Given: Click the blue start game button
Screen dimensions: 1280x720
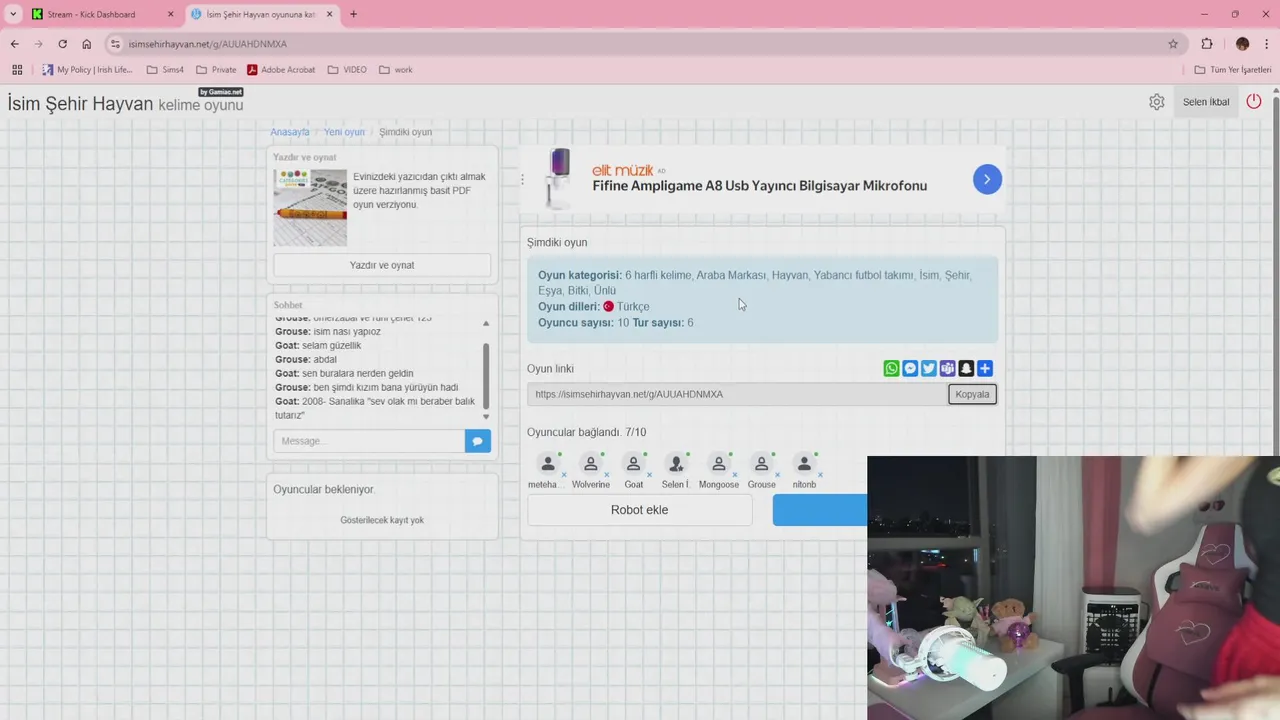Looking at the screenshot, I should (820, 510).
